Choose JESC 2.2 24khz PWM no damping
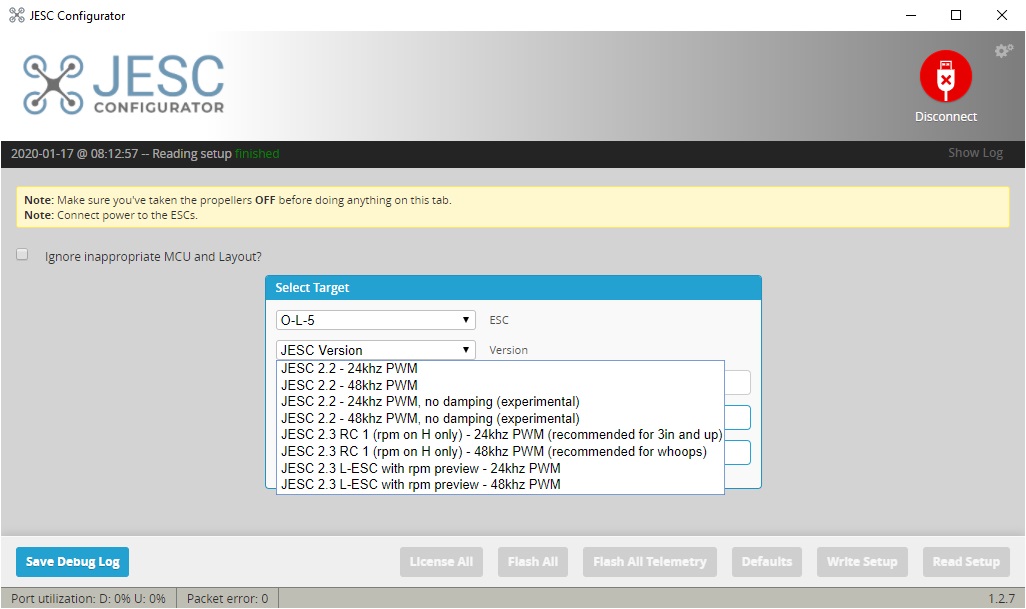Viewport: 1026px width, 609px height. (x=500, y=402)
